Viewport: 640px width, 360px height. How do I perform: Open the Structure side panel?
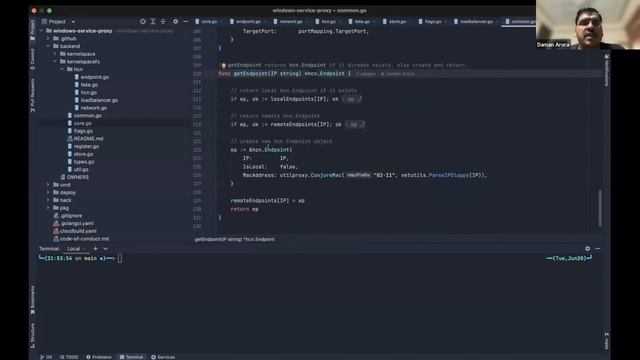33,336
